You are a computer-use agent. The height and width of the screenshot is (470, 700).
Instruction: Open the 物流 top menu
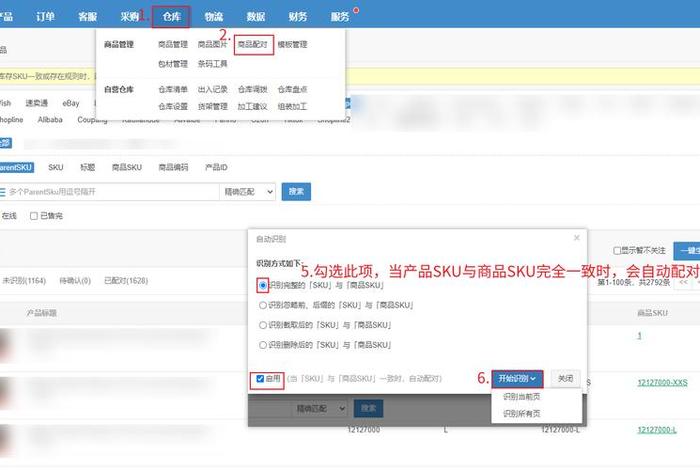coord(213,17)
